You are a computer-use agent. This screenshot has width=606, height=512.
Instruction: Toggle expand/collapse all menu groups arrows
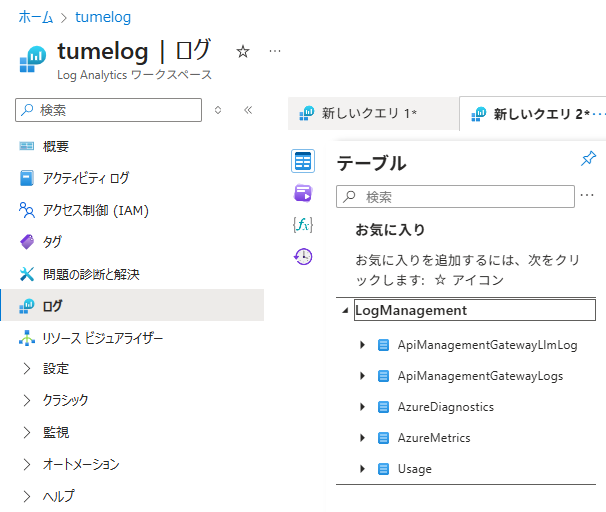[218, 110]
